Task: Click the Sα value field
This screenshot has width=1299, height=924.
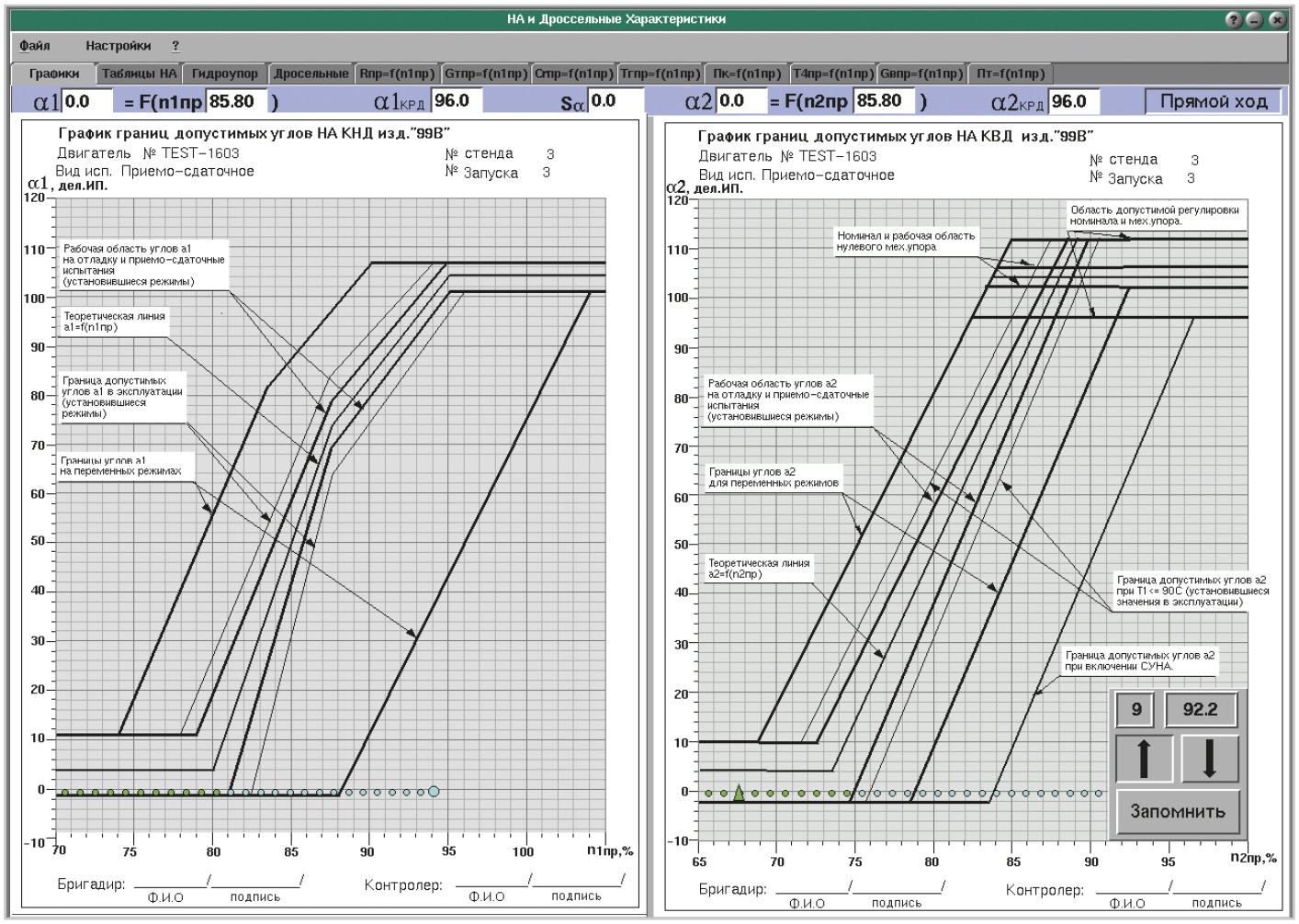Action: (x=615, y=101)
